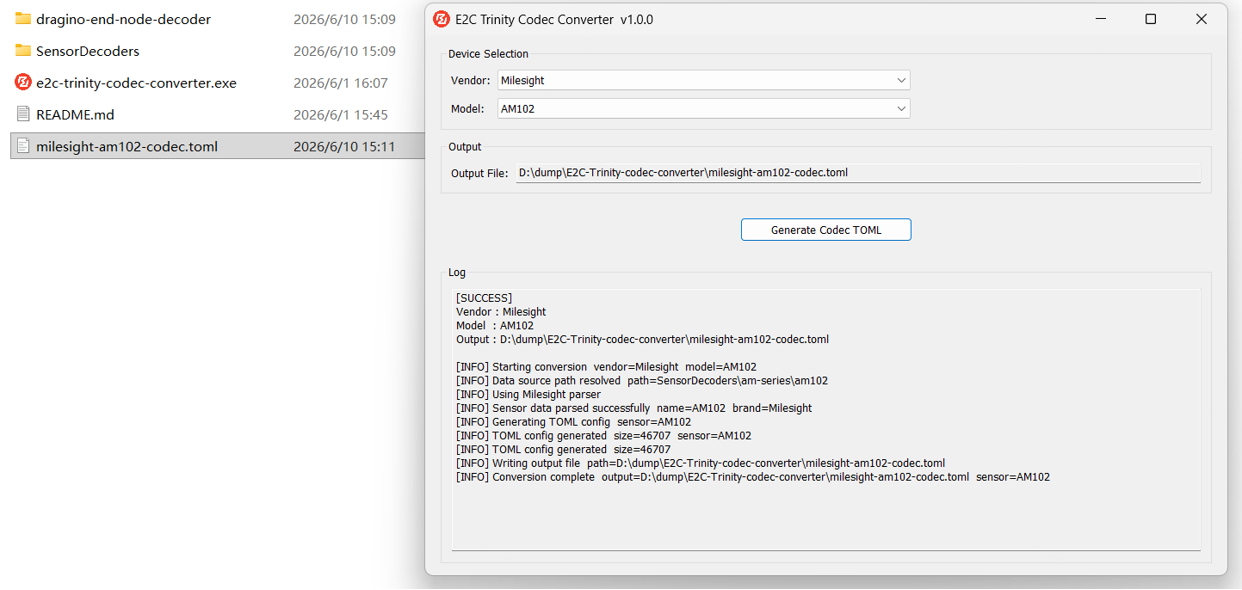Open the Model dropdown showing AM102
This screenshot has width=1242, height=590.
pyautogui.click(x=703, y=108)
